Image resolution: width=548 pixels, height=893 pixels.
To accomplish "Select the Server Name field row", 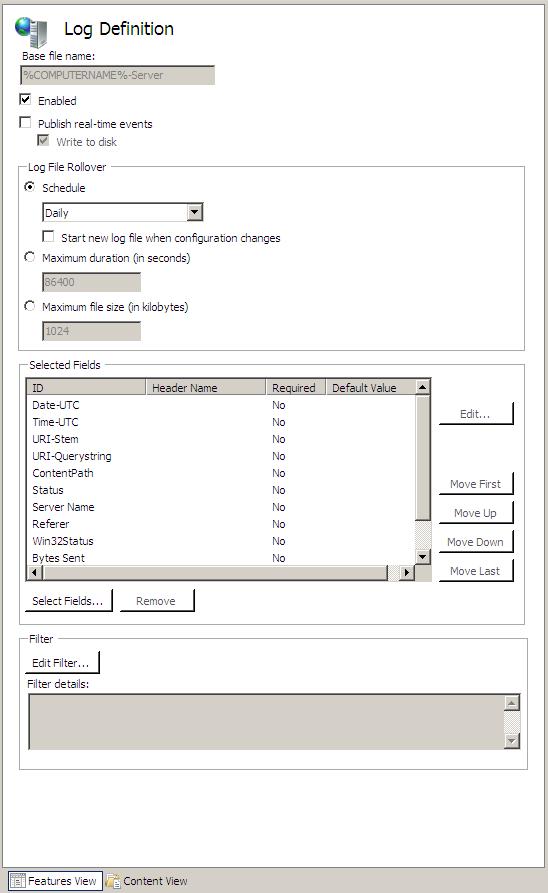I will click(x=221, y=507).
